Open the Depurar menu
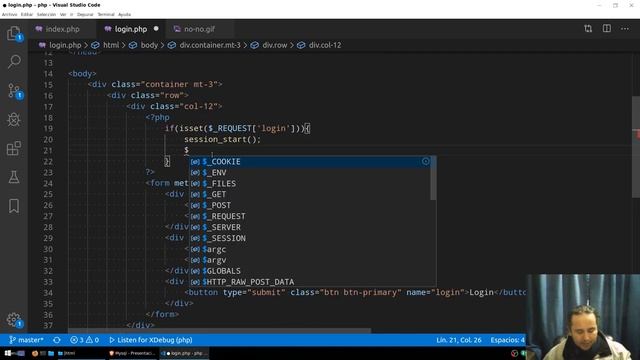Image resolution: width=640 pixels, height=360 pixels. 85,14
